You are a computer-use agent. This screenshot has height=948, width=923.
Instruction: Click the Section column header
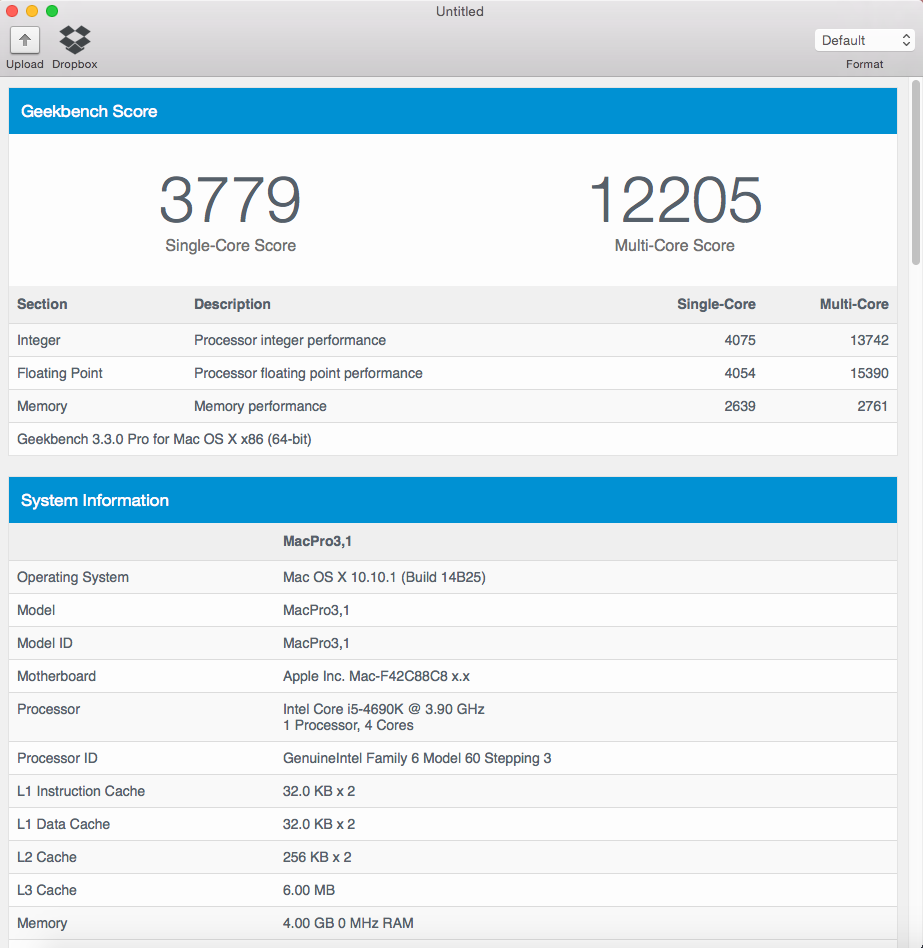(x=42, y=304)
